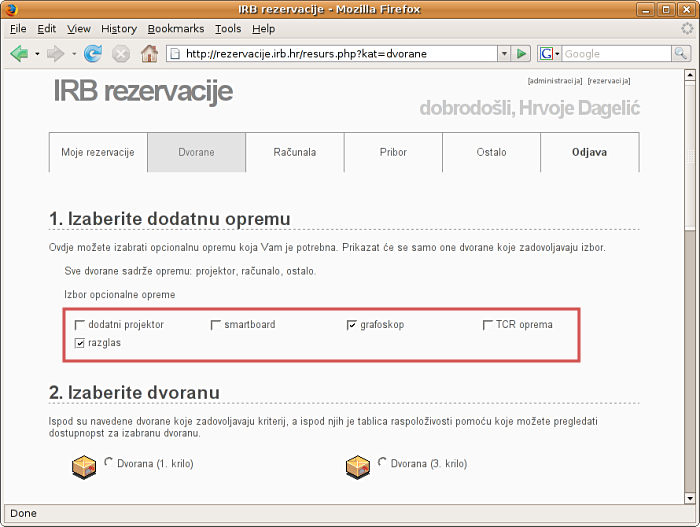The width and height of the screenshot is (700, 527).
Task: Uncheck the grafoskop checkbox
Action: coord(352,325)
